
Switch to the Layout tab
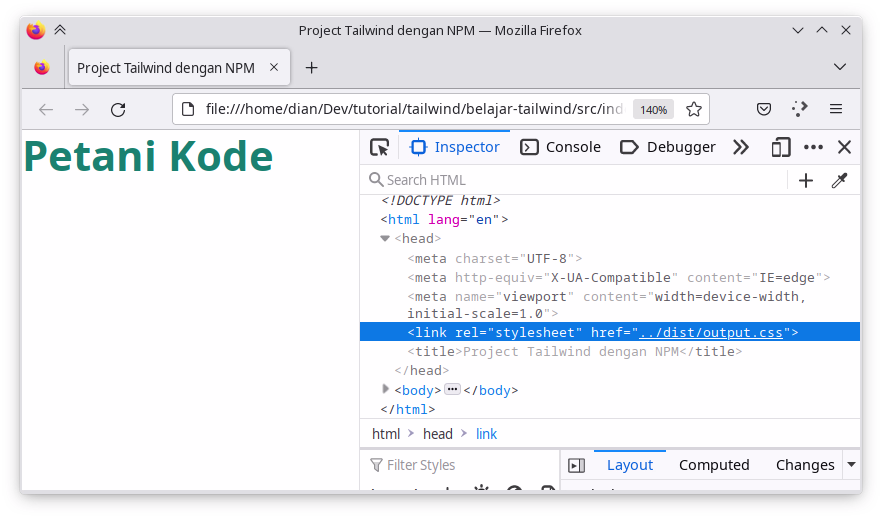tap(629, 465)
